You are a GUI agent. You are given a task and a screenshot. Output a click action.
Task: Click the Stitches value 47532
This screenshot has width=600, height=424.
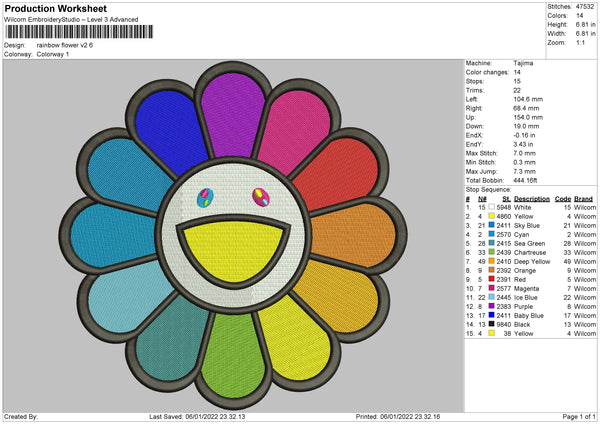tap(585, 7)
